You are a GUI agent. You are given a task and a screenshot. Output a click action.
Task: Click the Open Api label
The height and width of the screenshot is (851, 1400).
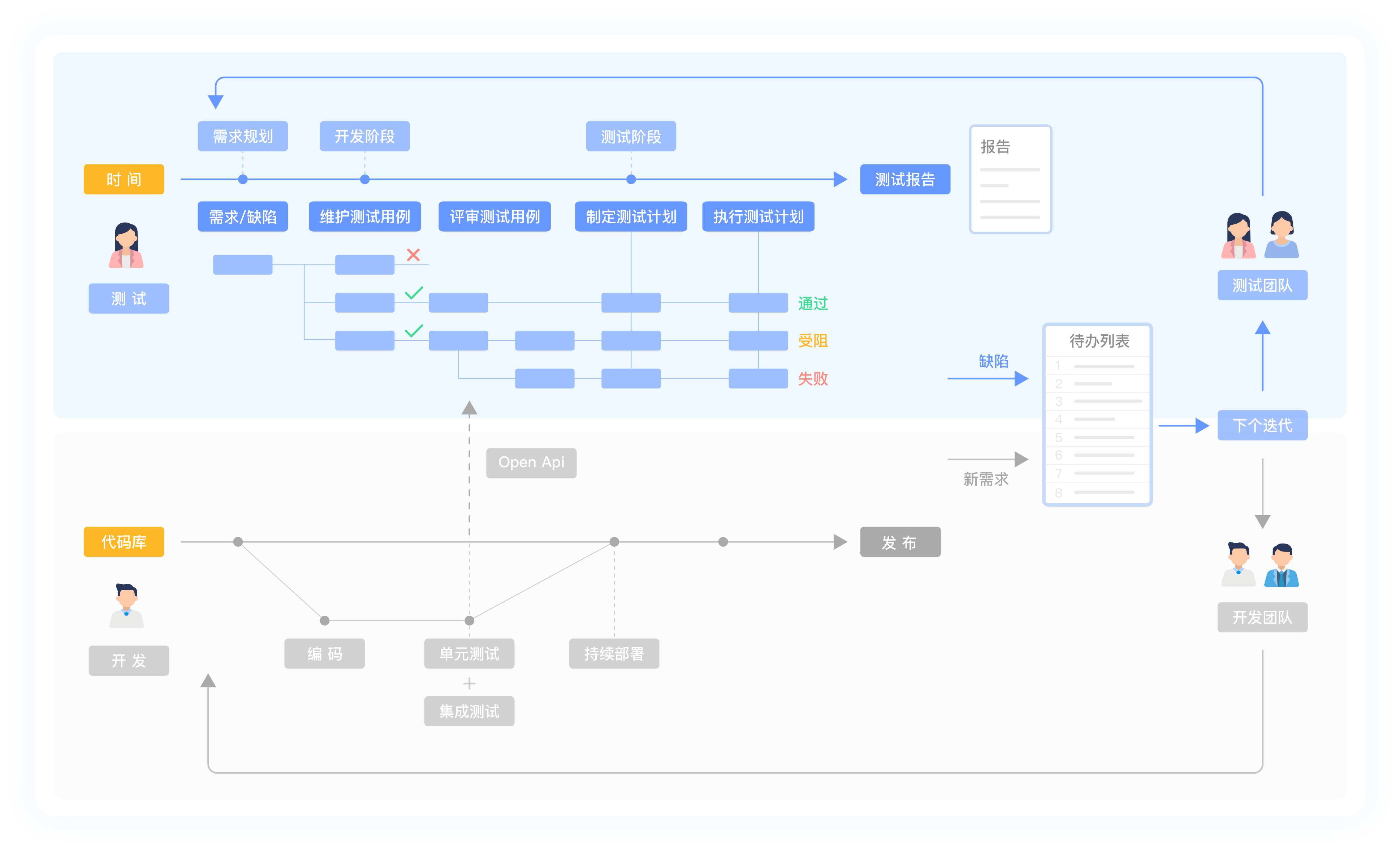(x=531, y=463)
